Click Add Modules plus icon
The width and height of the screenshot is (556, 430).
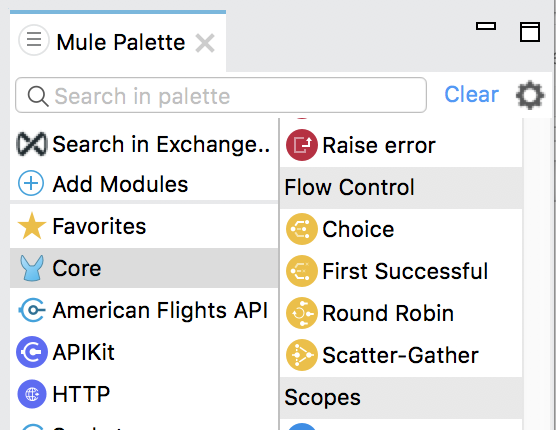click(x=31, y=184)
